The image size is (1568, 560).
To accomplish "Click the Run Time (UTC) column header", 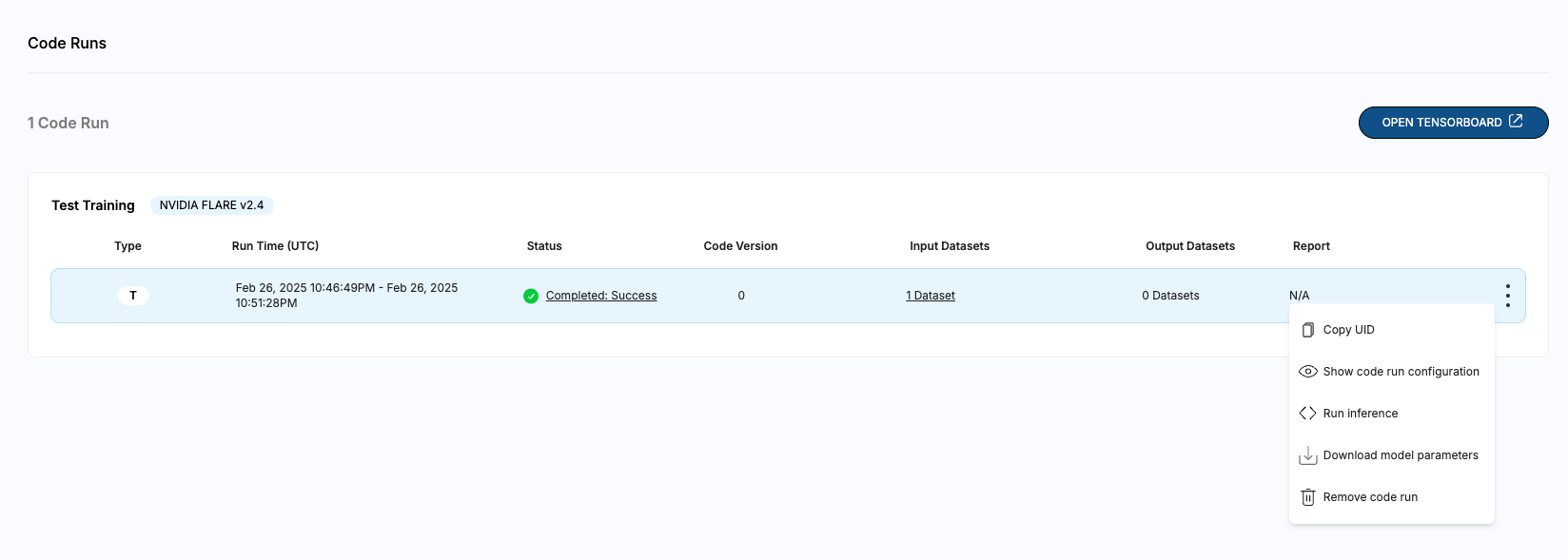I will [x=275, y=246].
